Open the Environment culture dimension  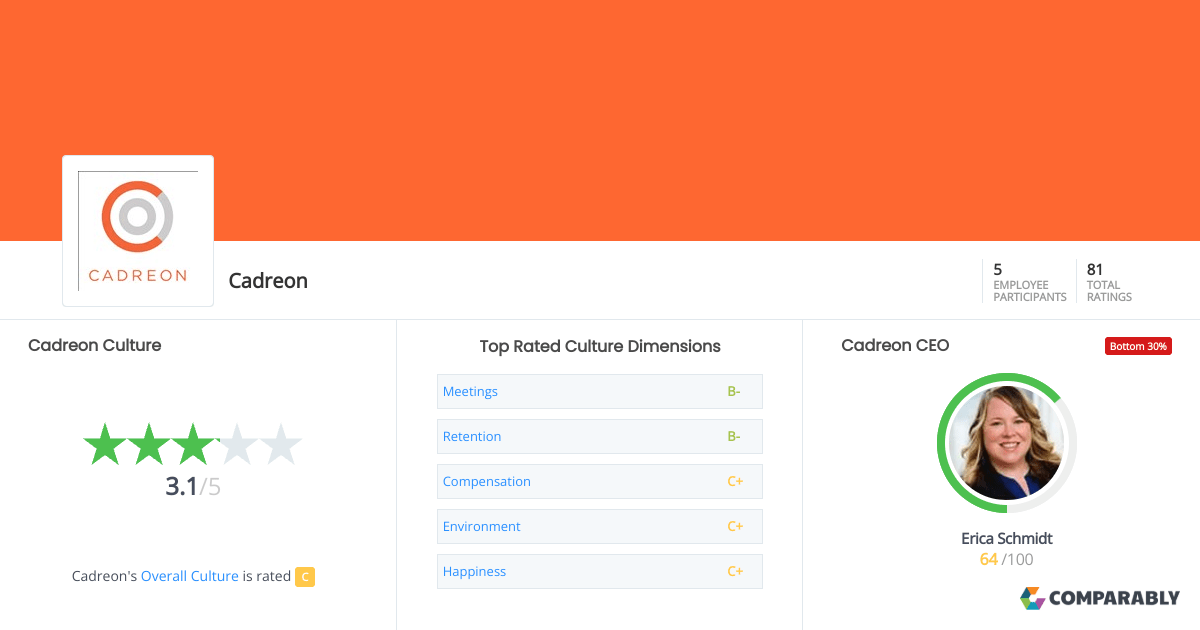600,526
